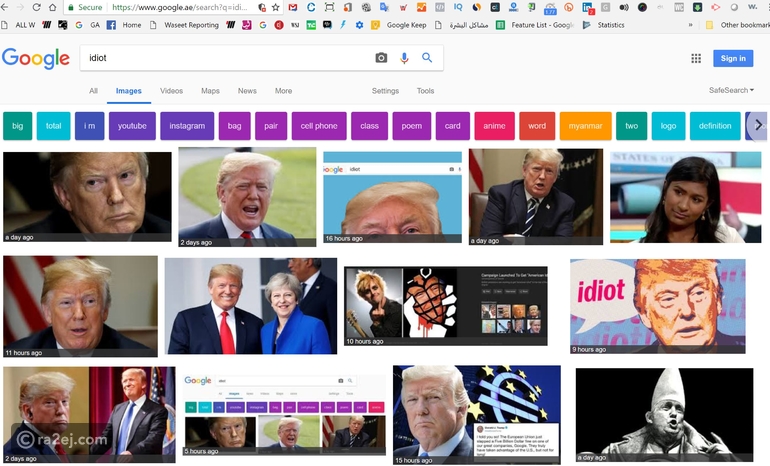Select the orange 'myanmar' suggestion chip
770x466 pixels.
pyautogui.click(x=585, y=126)
